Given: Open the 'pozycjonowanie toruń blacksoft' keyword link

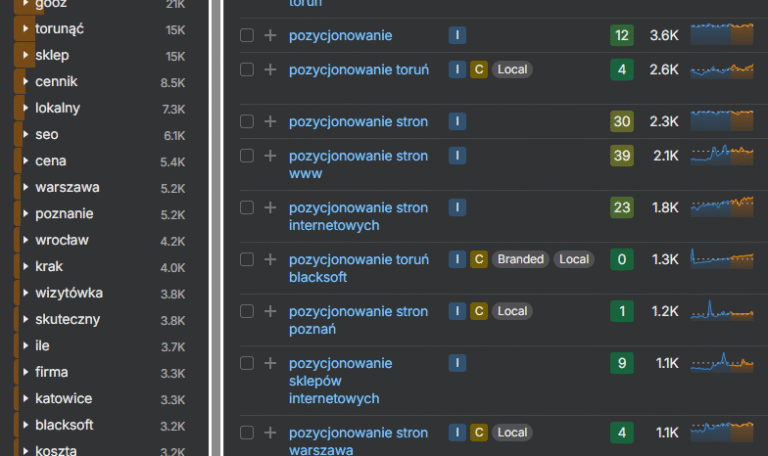Looking at the screenshot, I should pos(358,268).
